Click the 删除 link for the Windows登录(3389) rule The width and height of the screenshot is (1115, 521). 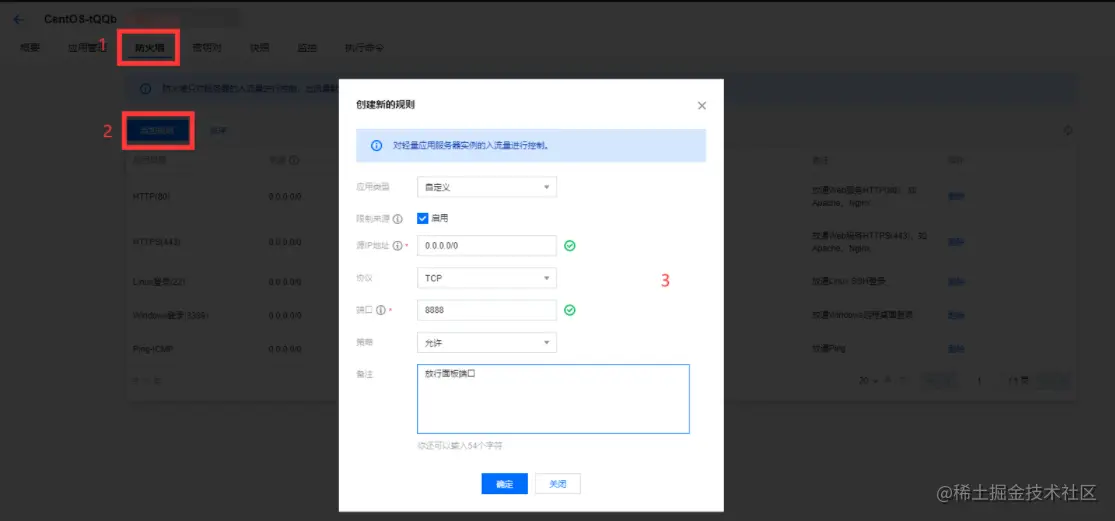click(x=956, y=314)
